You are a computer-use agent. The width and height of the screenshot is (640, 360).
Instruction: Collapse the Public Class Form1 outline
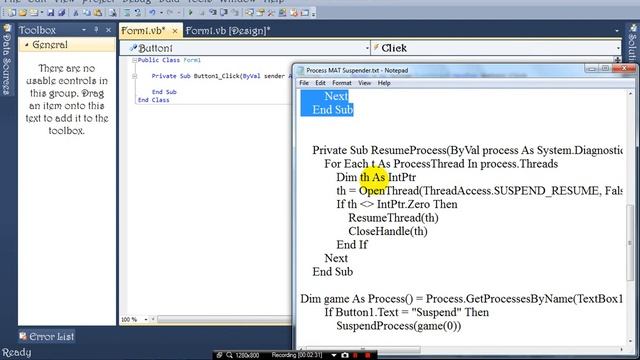[134, 60]
